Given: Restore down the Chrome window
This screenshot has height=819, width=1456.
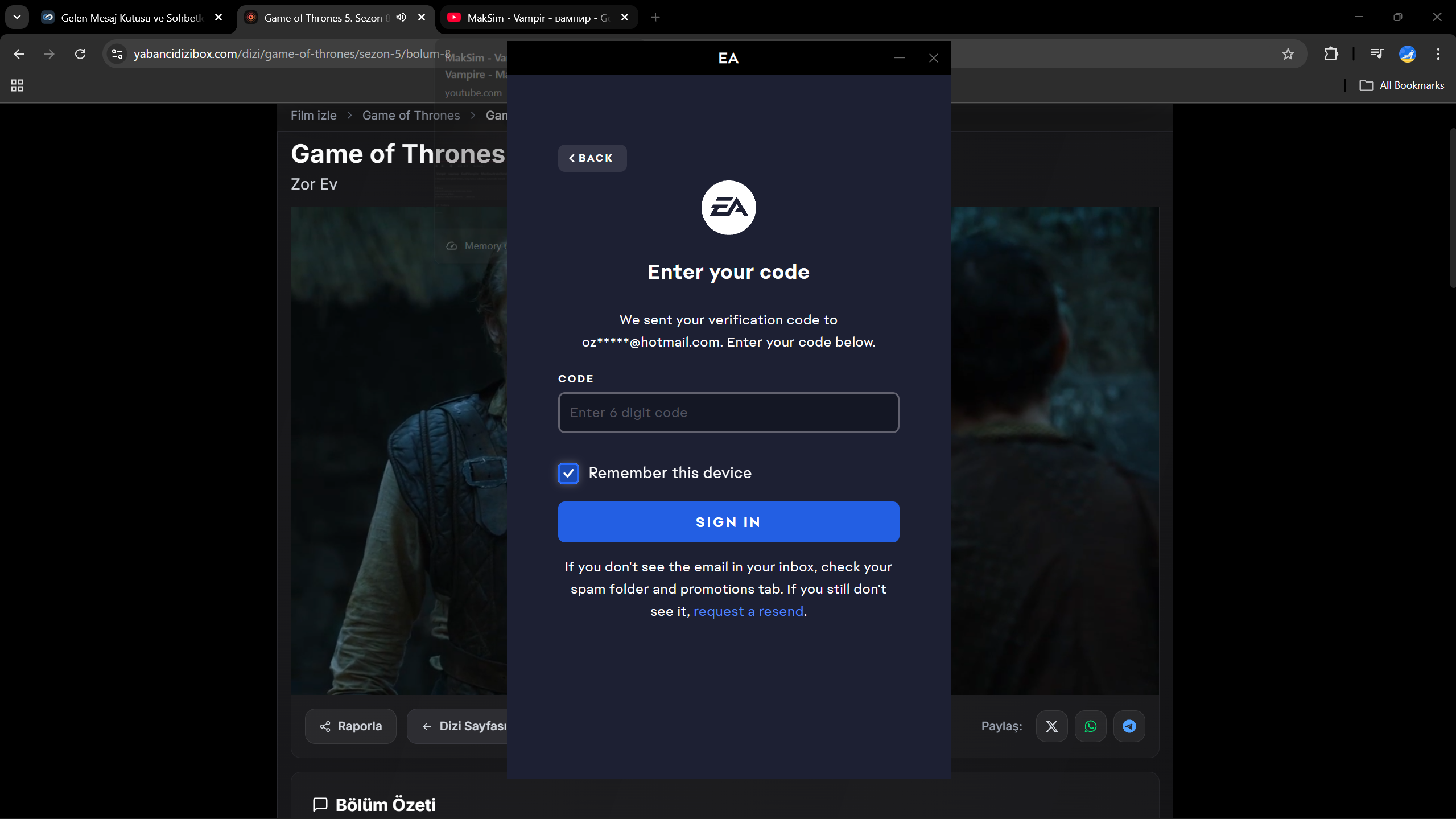Looking at the screenshot, I should tap(1397, 17).
